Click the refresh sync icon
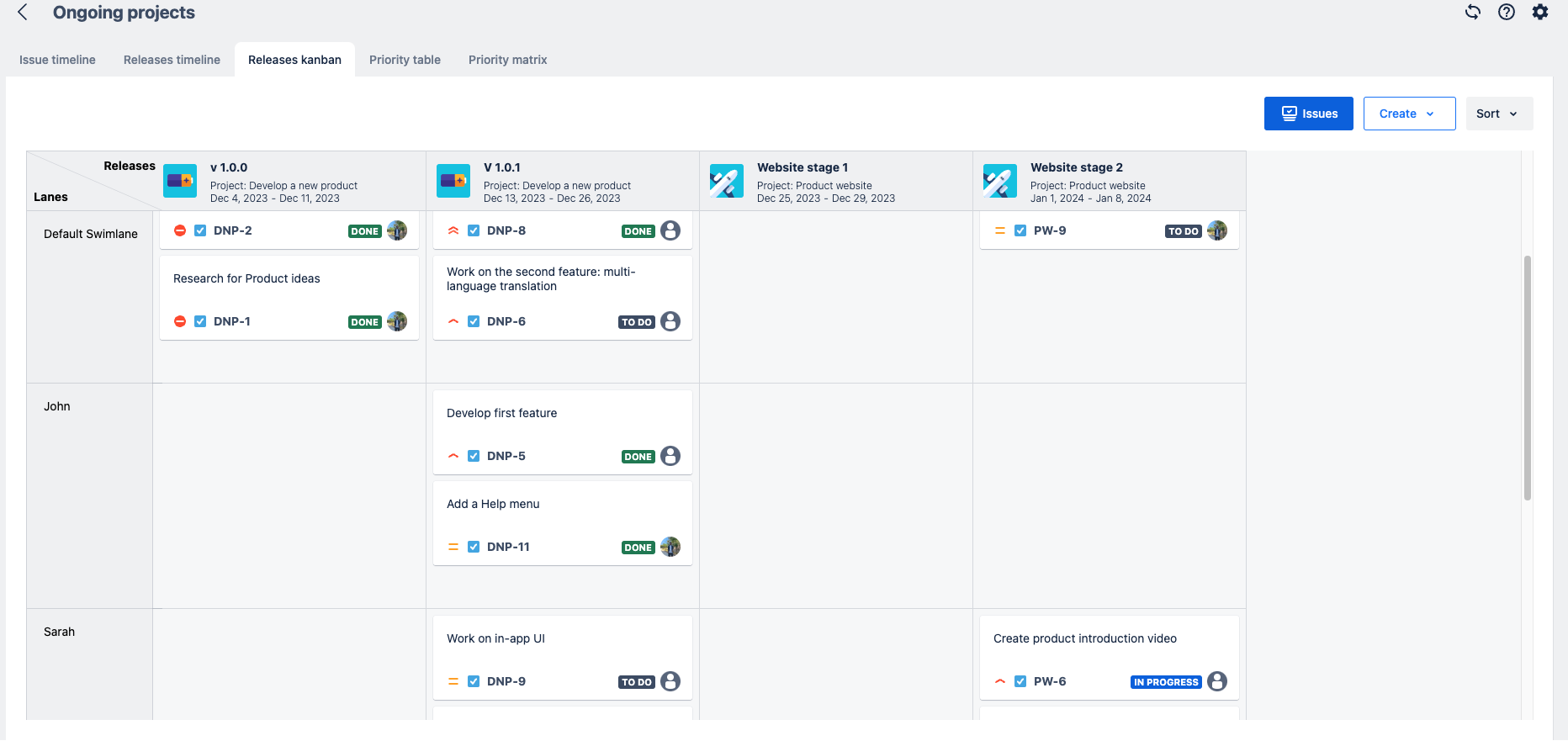Screen dimensions: 1568x741 click(x=1472, y=12)
